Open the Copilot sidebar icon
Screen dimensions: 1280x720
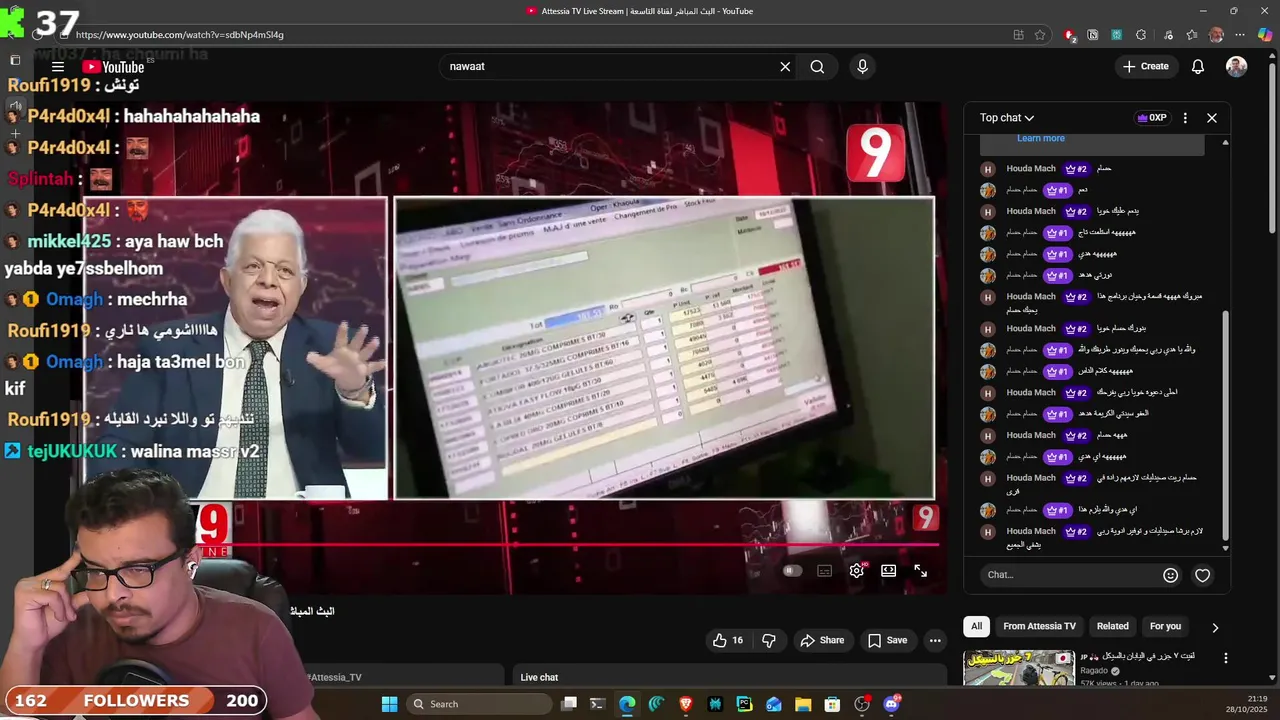1265,34
